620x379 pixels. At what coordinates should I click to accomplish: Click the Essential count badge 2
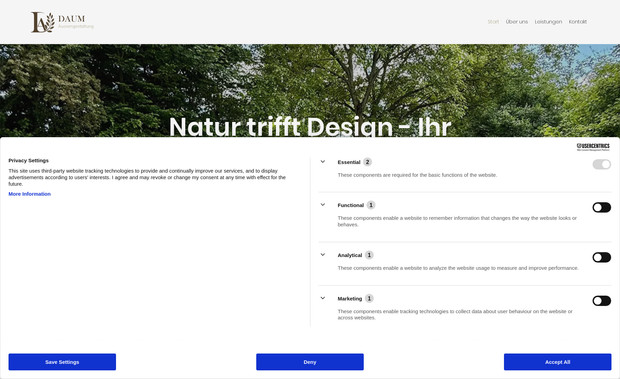tap(367, 162)
